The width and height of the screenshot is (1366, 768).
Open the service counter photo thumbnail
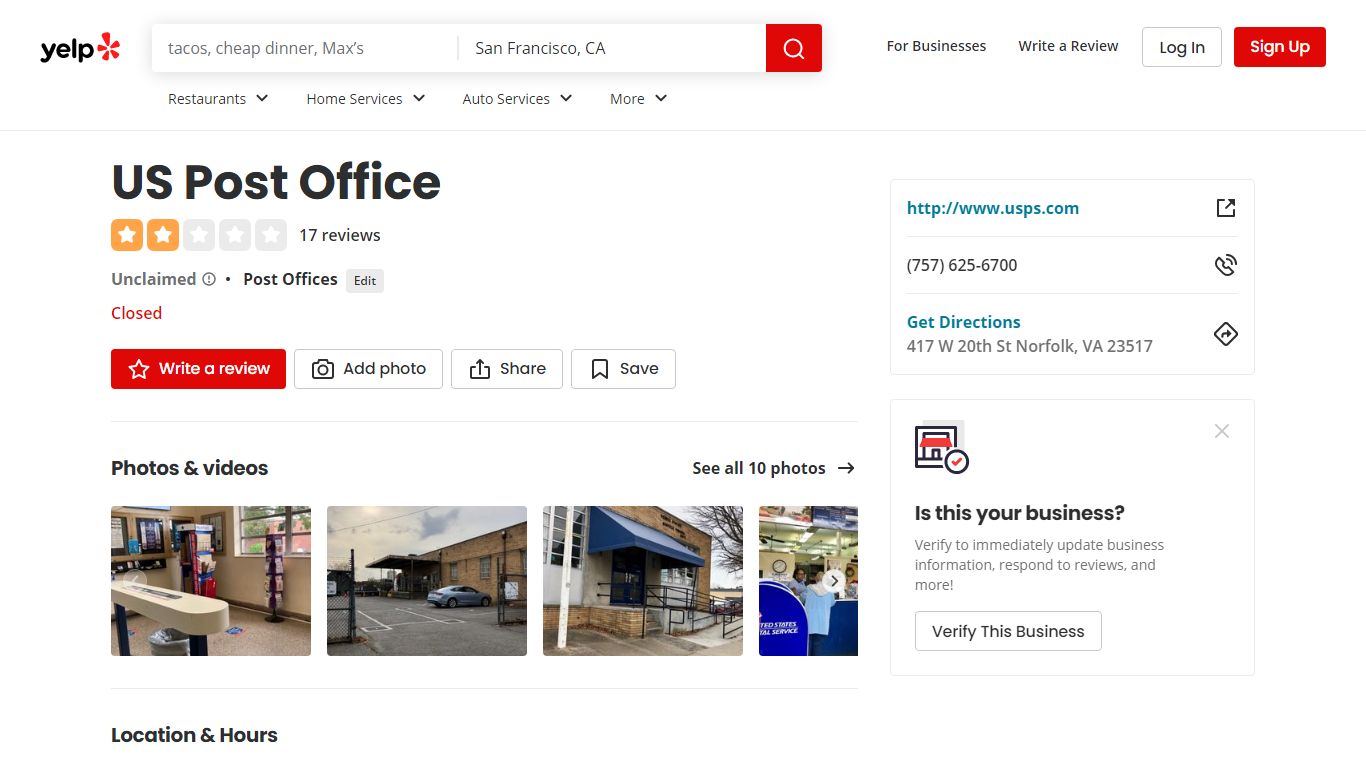pyautogui.click(x=808, y=581)
